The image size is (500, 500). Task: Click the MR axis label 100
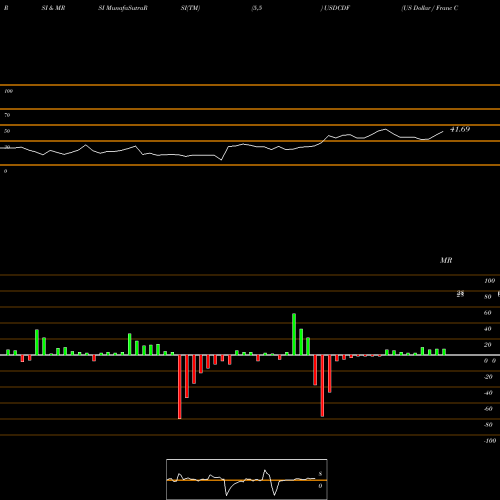pos(489,281)
